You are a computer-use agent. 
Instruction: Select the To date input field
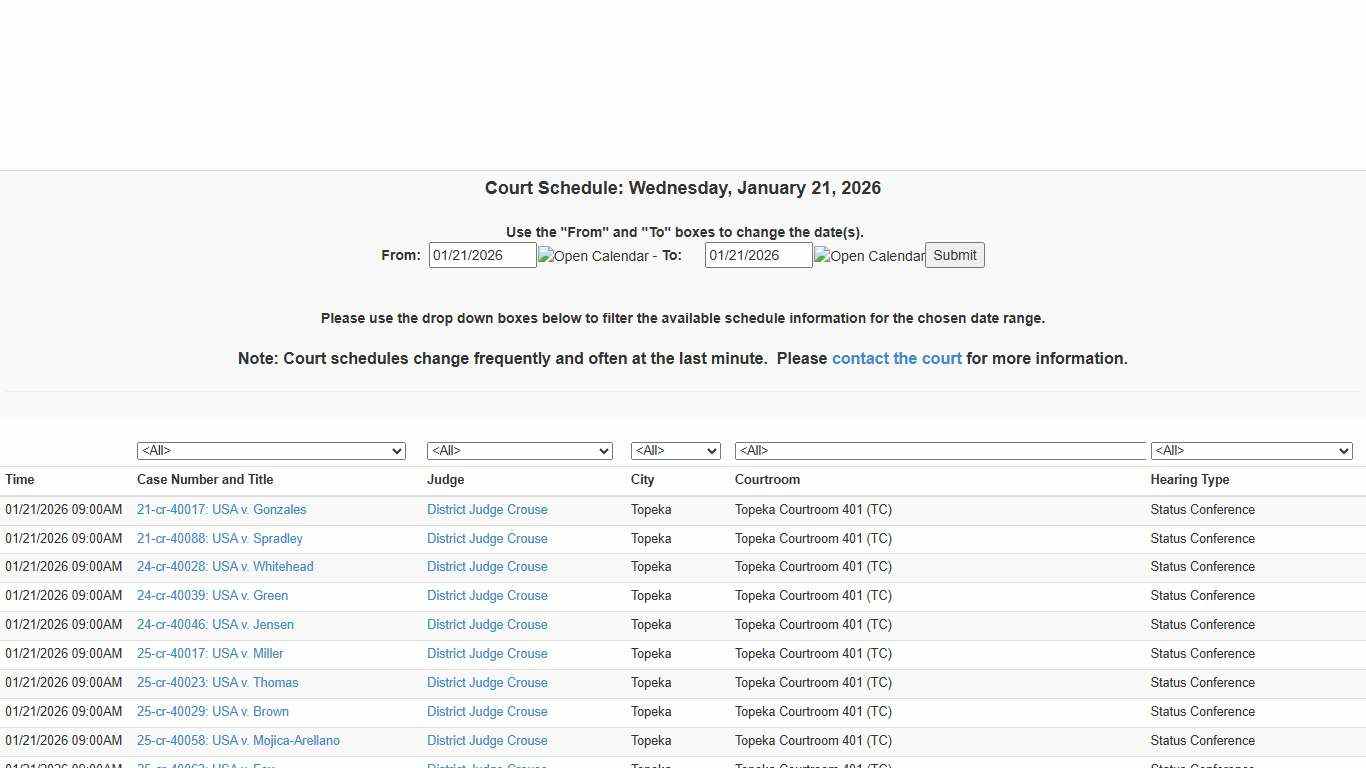point(758,255)
